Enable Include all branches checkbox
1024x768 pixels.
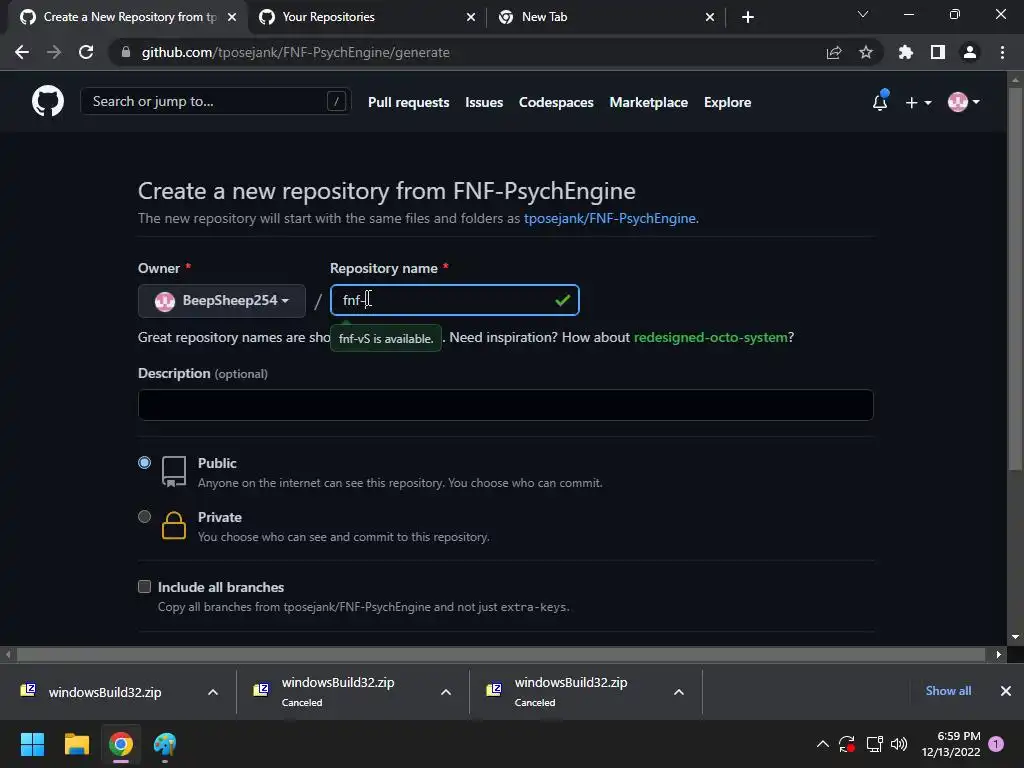coord(144,586)
